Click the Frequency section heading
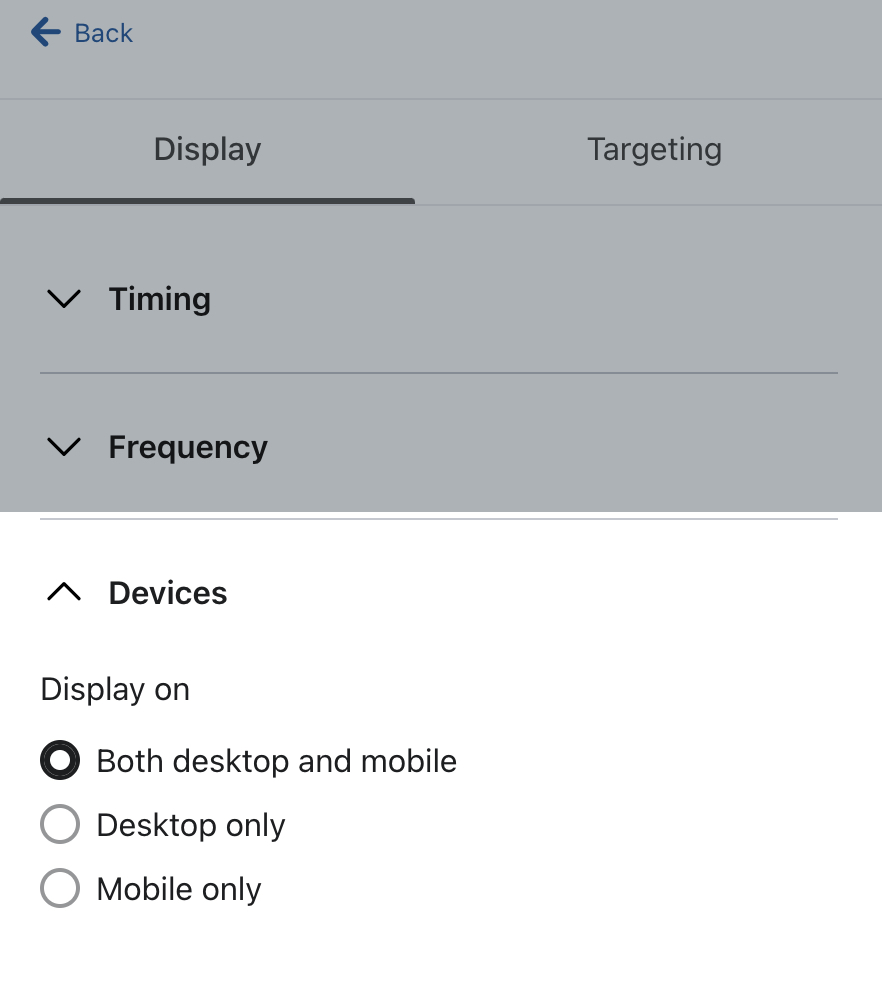The height and width of the screenshot is (986, 882). 188,447
